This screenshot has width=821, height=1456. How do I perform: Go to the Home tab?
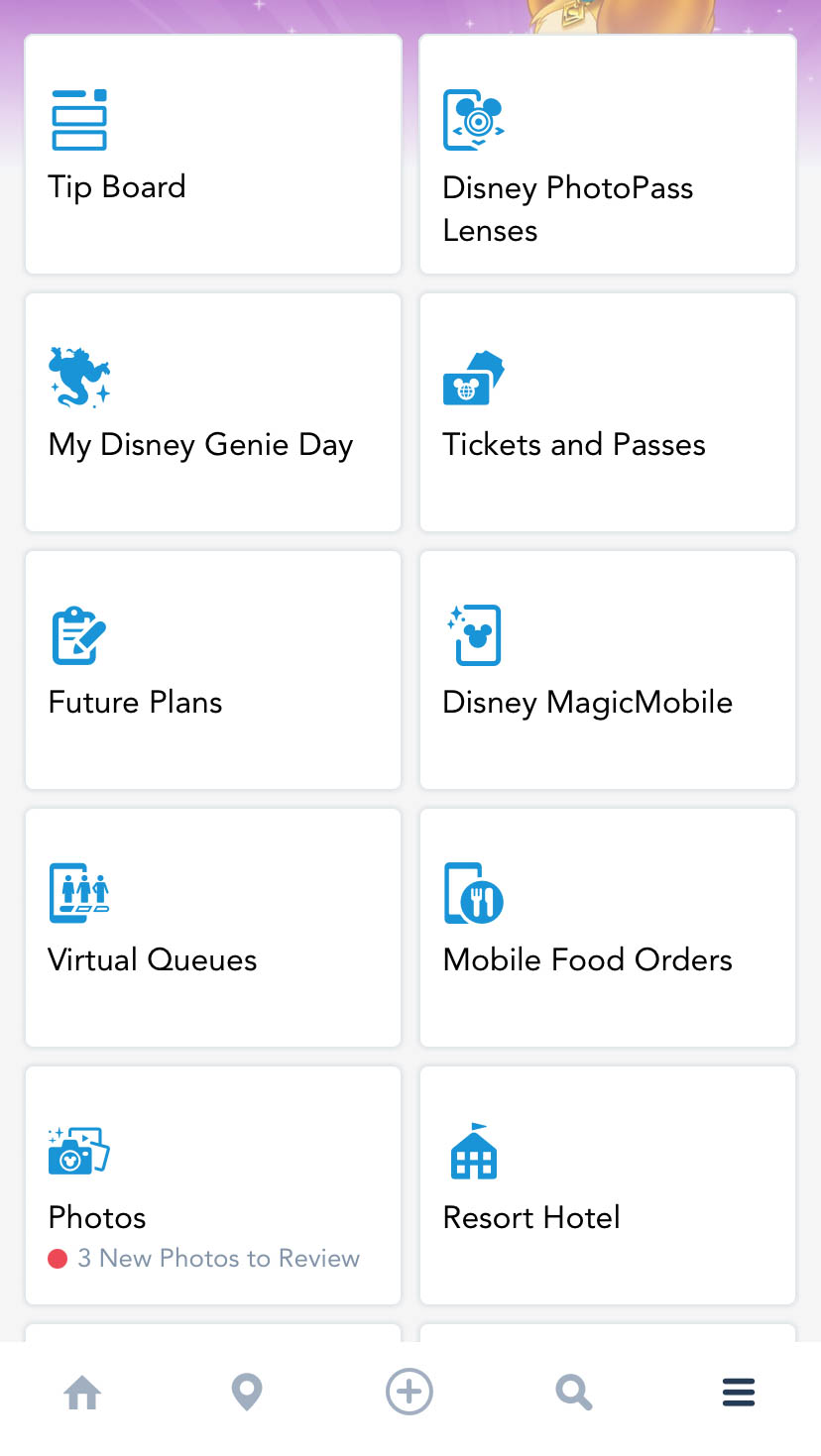click(82, 1393)
